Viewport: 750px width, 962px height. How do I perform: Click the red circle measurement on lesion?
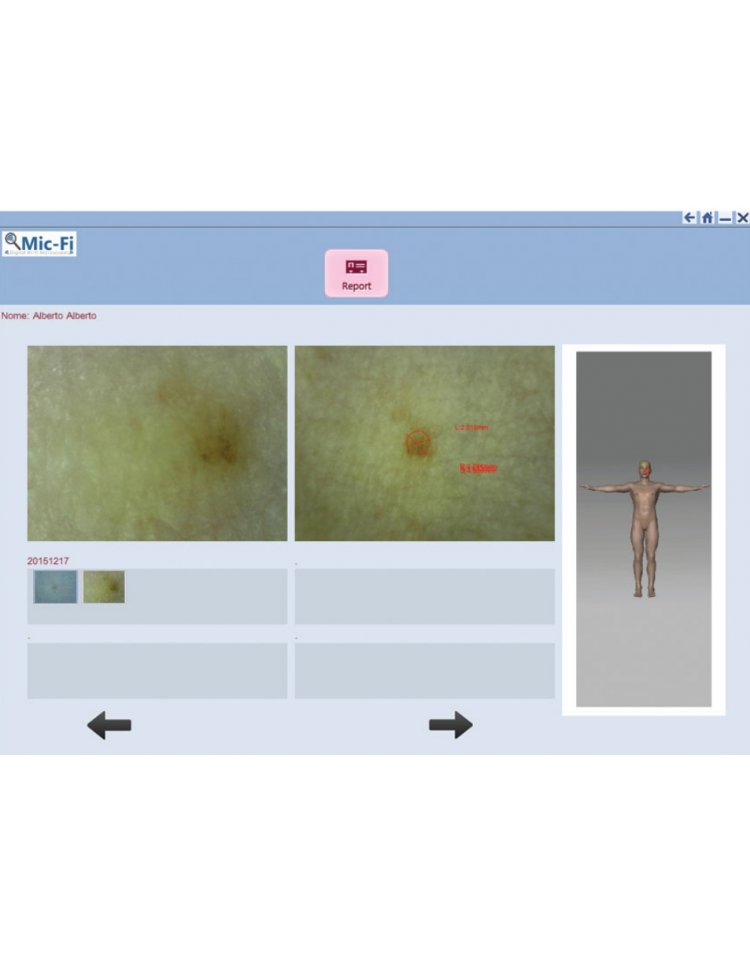tap(418, 442)
